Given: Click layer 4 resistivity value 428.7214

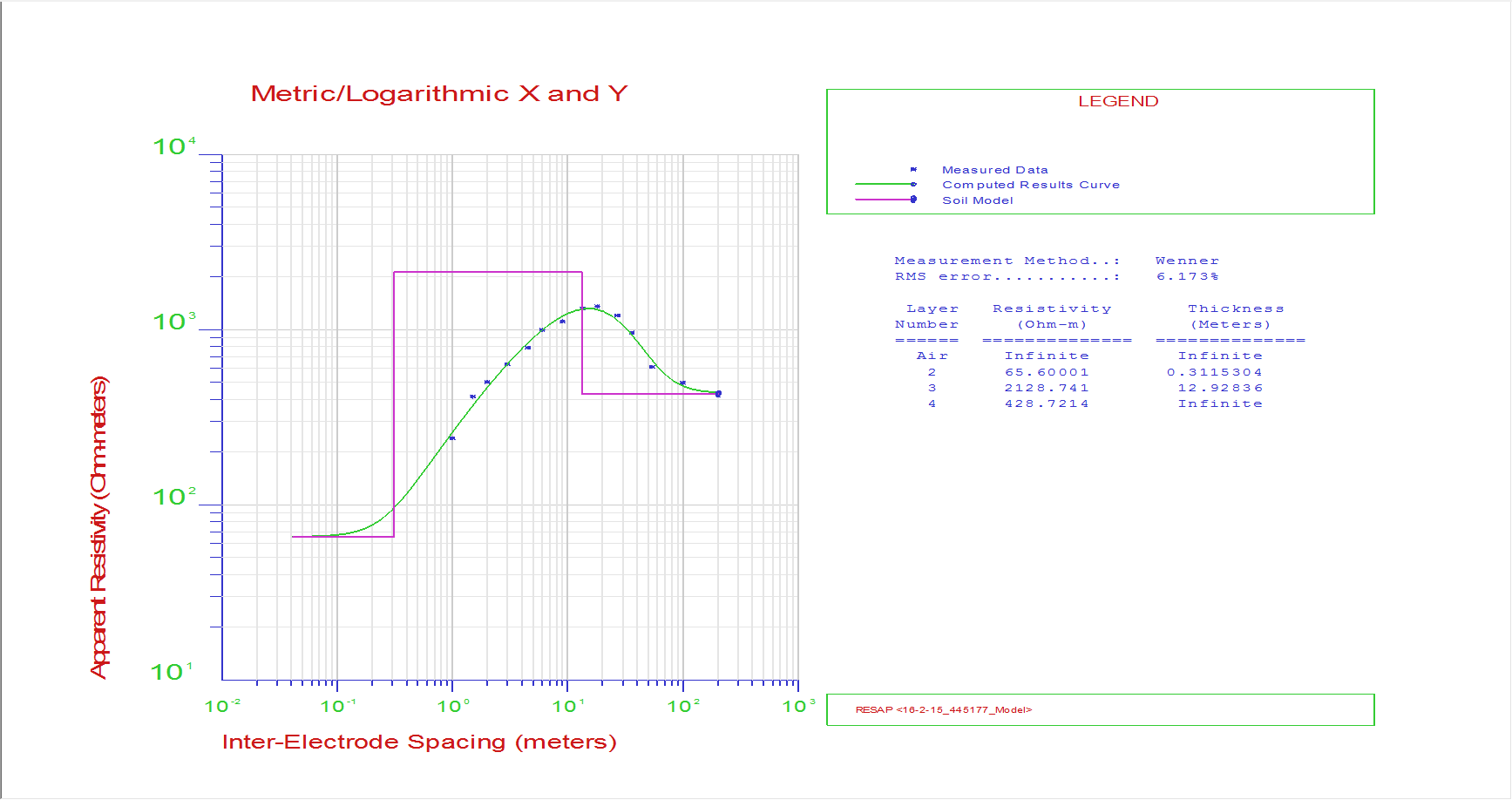Looking at the screenshot, I should click(1046, 403).
